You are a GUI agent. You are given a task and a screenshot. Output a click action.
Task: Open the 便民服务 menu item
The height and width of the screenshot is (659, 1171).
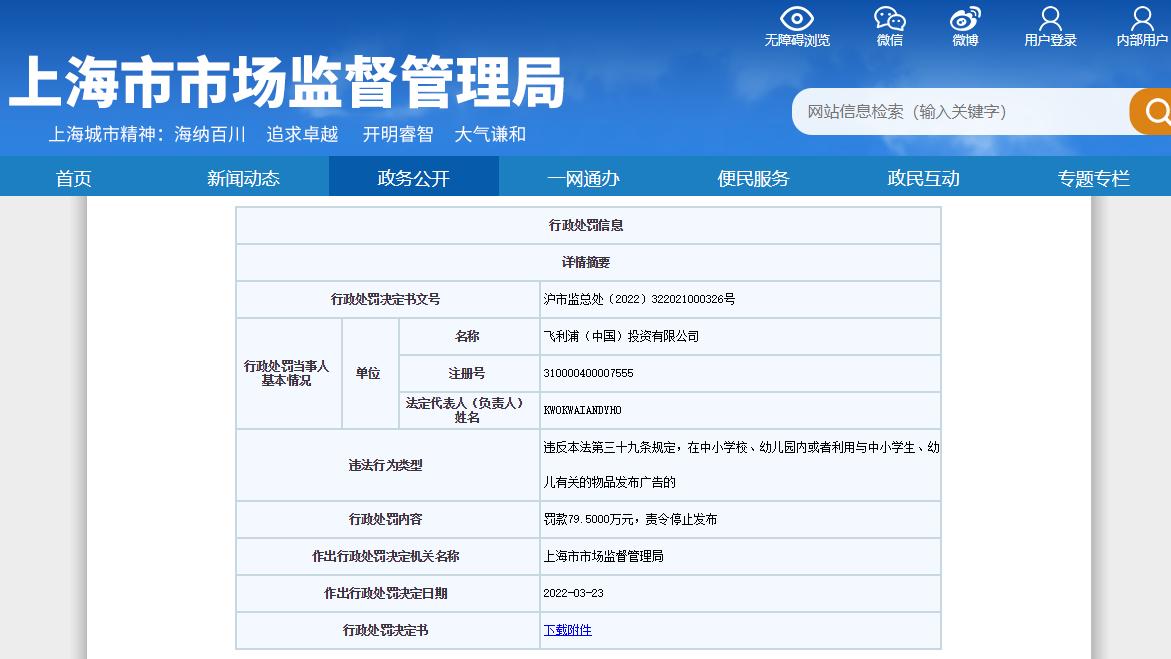753,177
